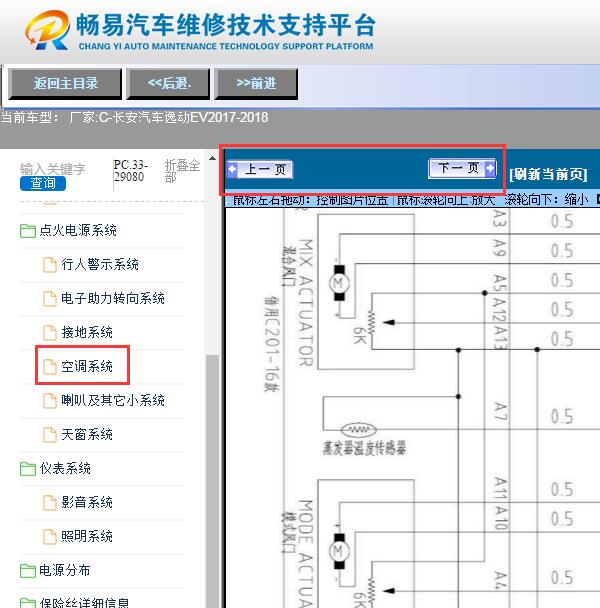Click the page icon beside 照明系统

pos(50,537)
